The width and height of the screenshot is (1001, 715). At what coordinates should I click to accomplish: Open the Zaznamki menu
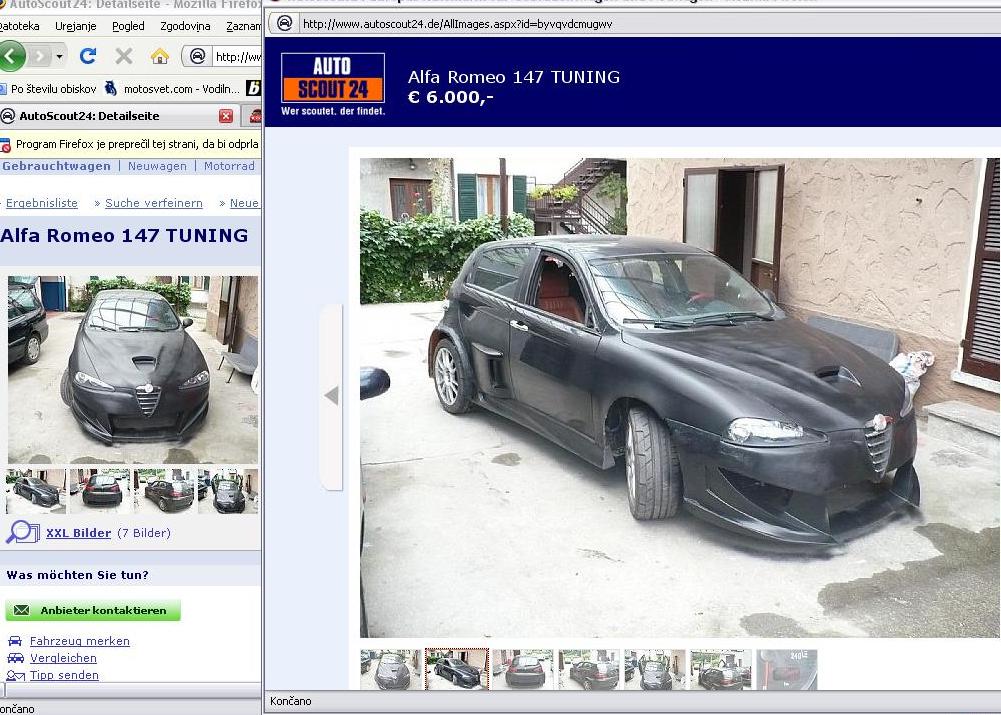pyautogui.click(x=243, y=26)
